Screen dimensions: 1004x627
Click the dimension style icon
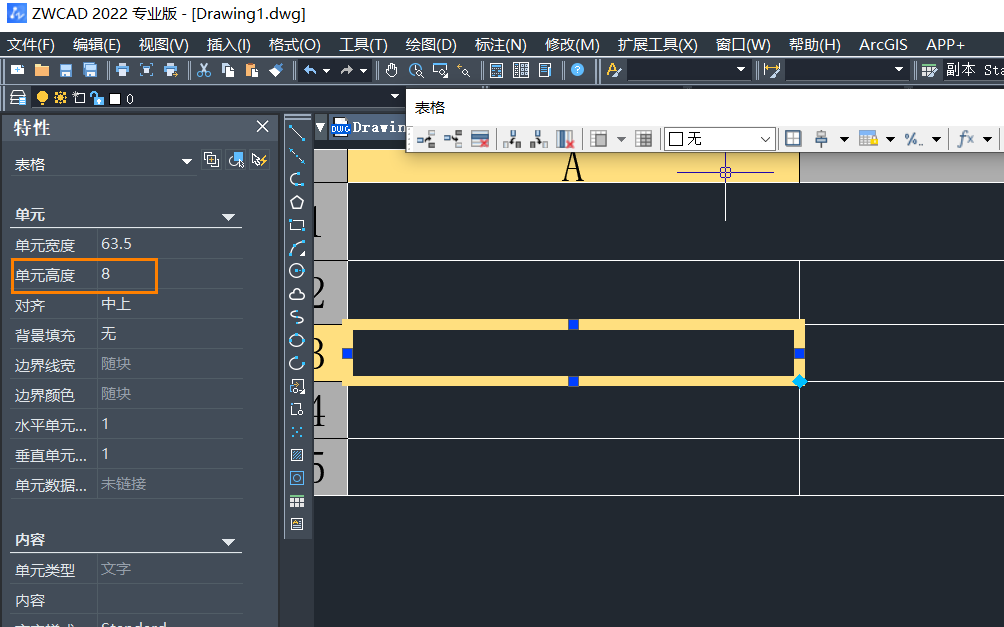coord(772,70)
